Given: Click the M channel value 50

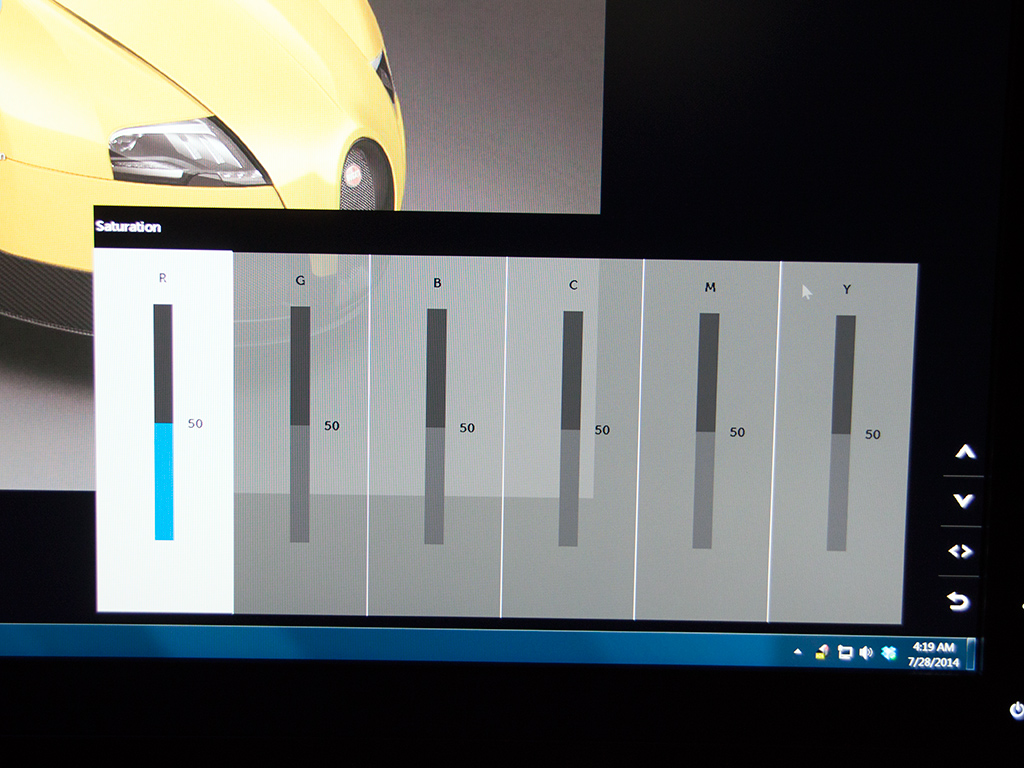Looking at the screenshot, I should [x=737, y=432].
